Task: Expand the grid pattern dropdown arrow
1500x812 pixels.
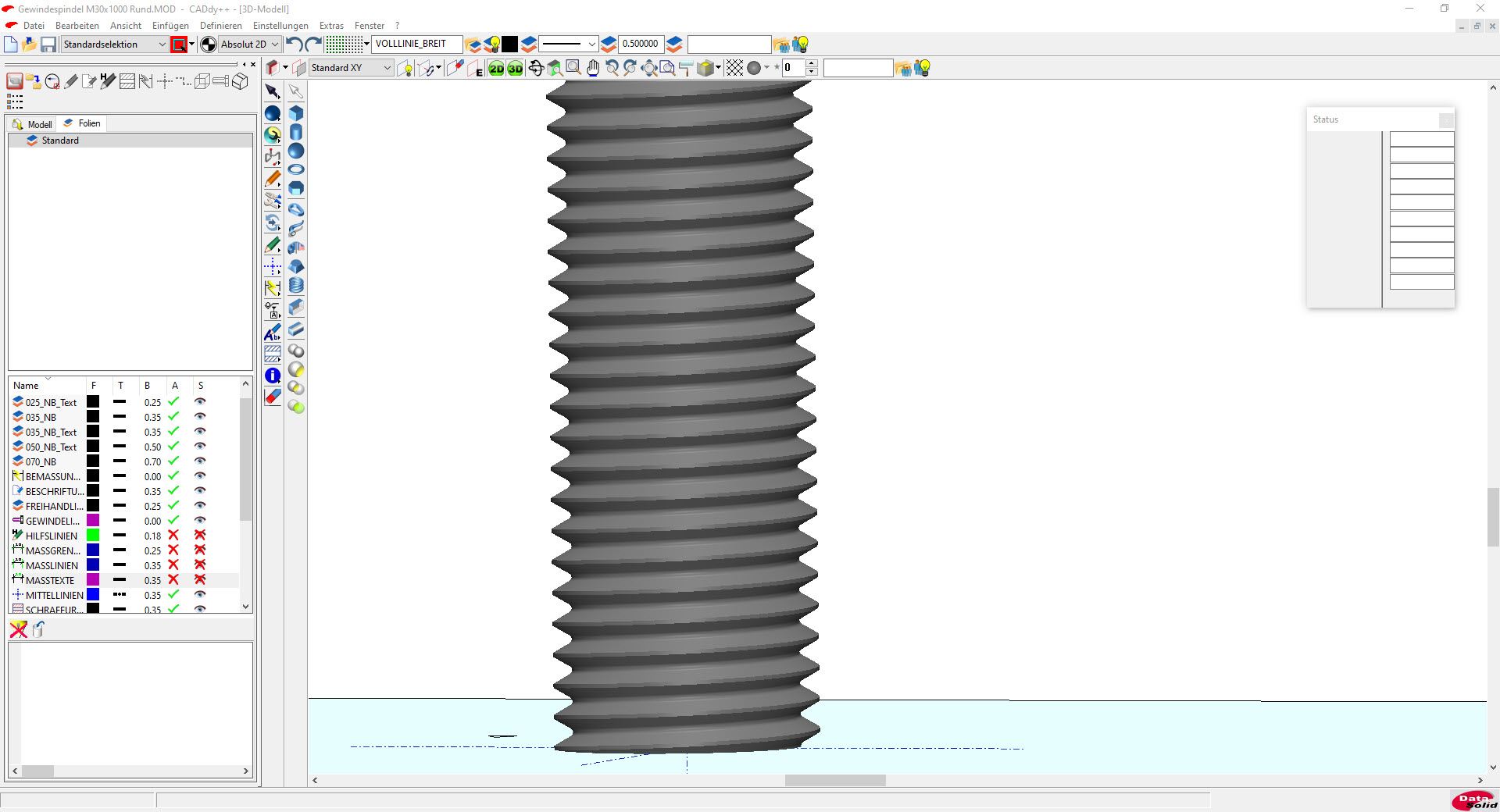Action: click(367, 45)
